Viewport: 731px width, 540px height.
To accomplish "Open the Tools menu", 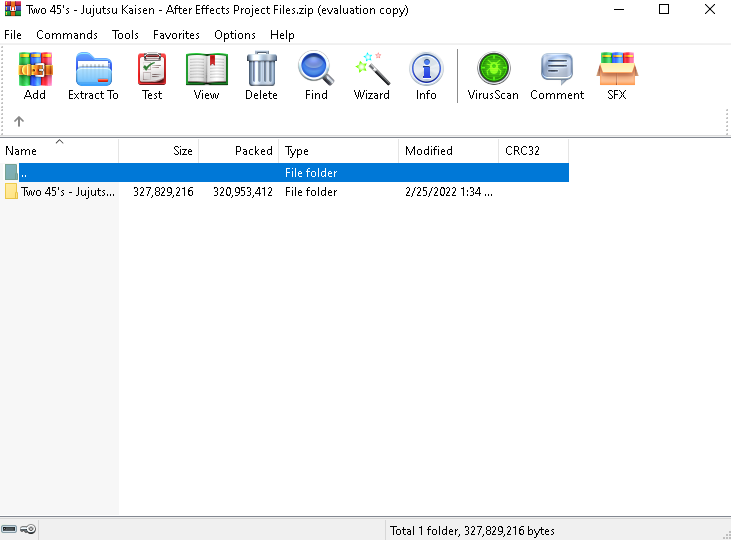I will (125, 35).
